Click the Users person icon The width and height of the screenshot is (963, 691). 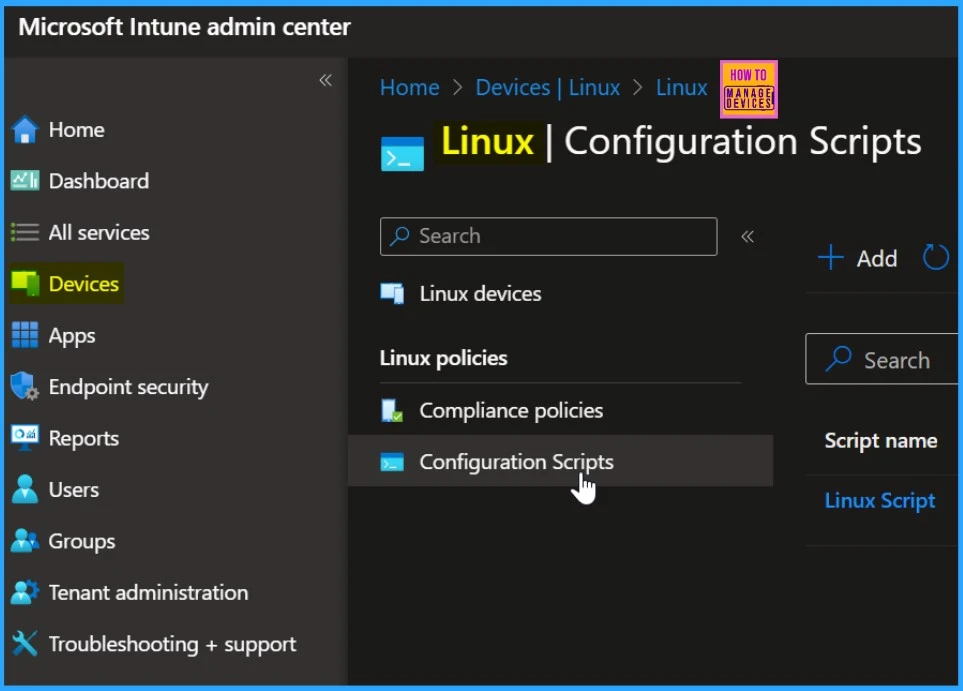[25, 490]
